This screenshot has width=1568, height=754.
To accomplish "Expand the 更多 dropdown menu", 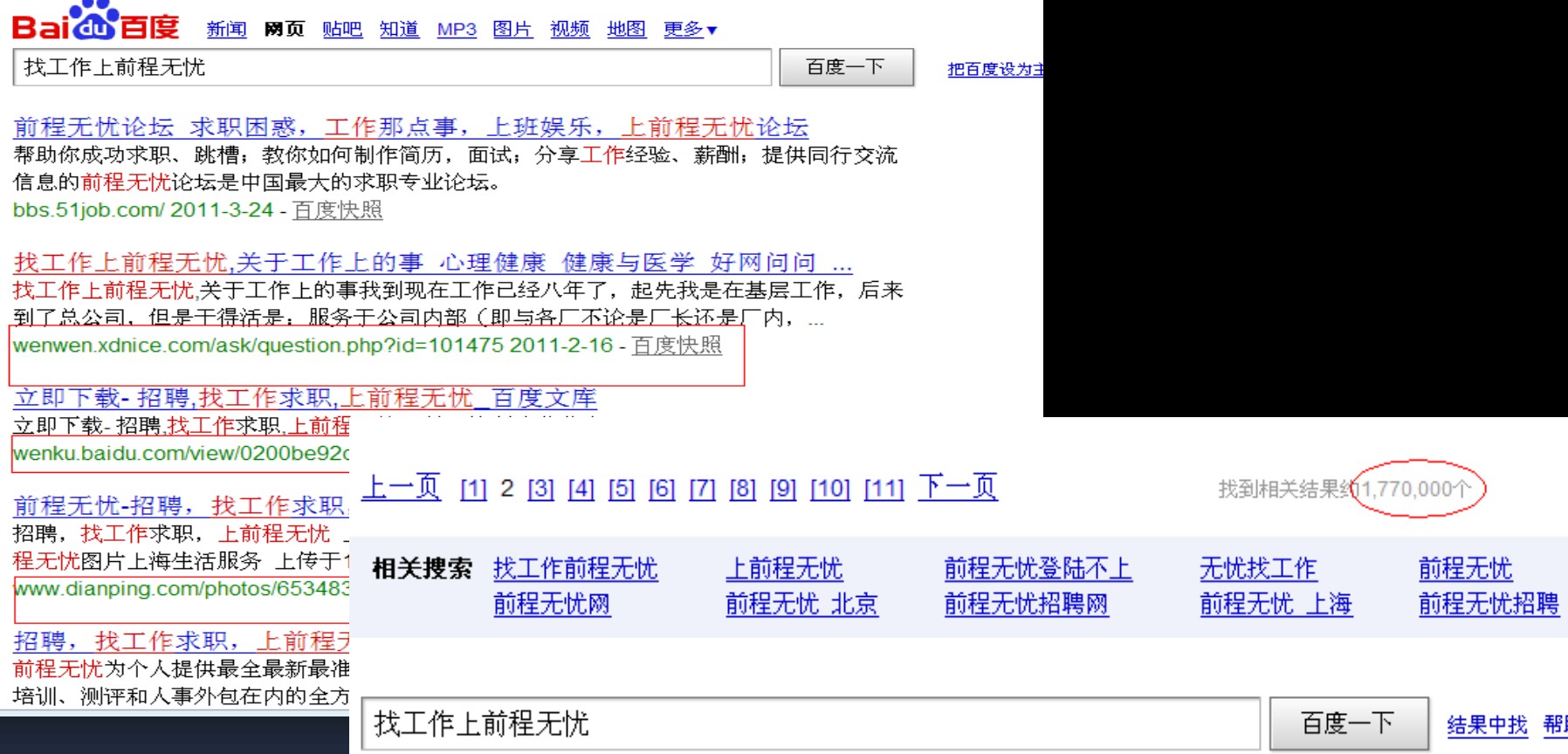I will coord(690,30).
